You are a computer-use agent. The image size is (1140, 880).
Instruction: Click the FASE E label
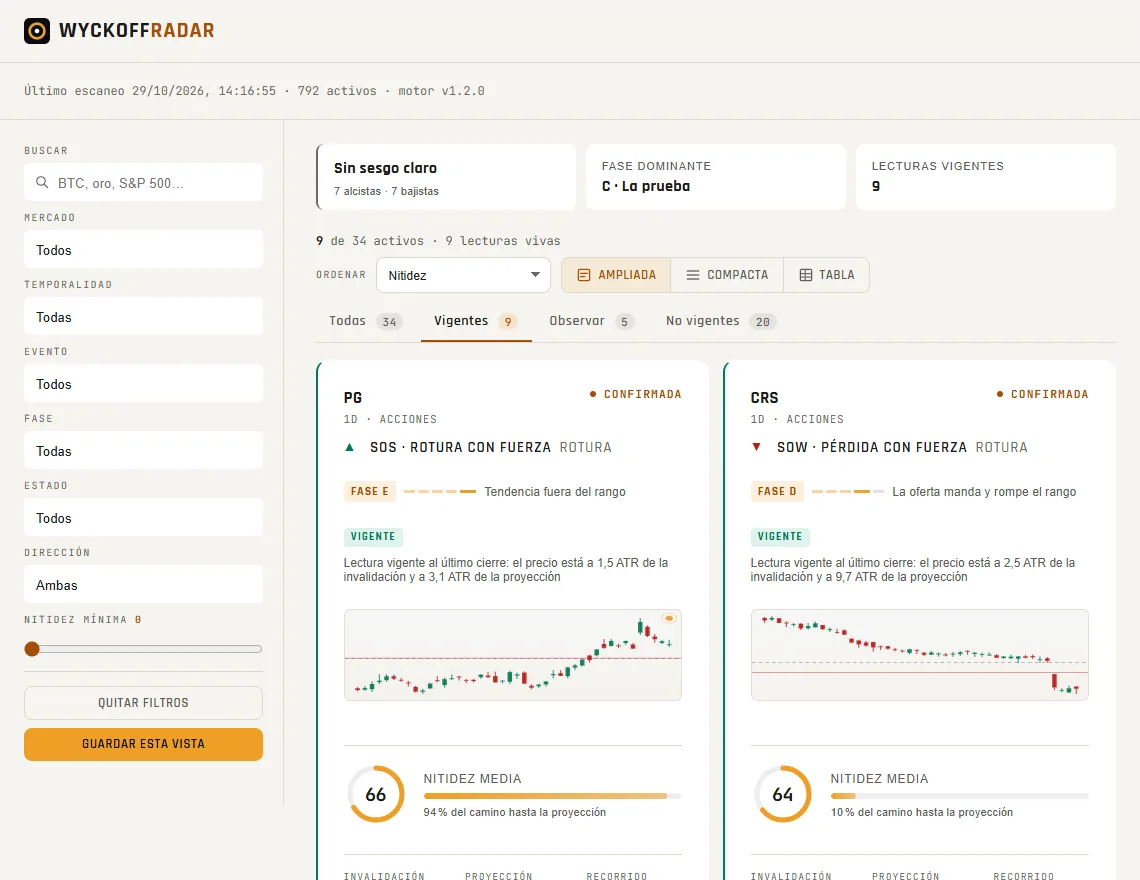coord(369,492)
